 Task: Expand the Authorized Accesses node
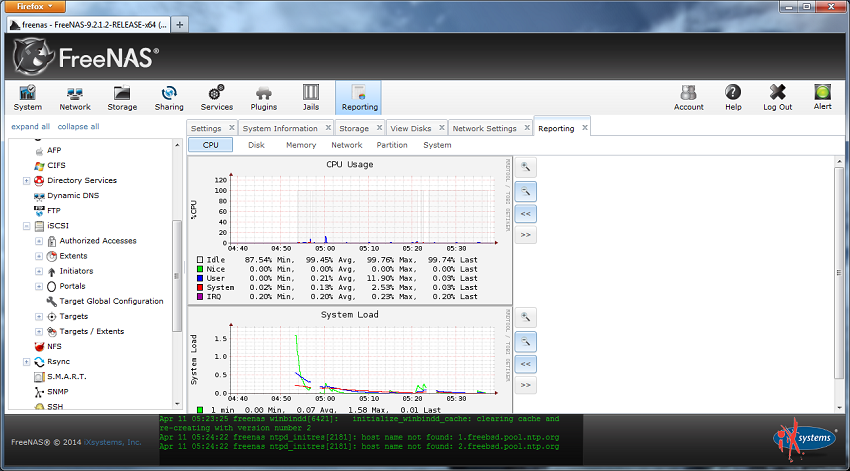click(38, 241)
